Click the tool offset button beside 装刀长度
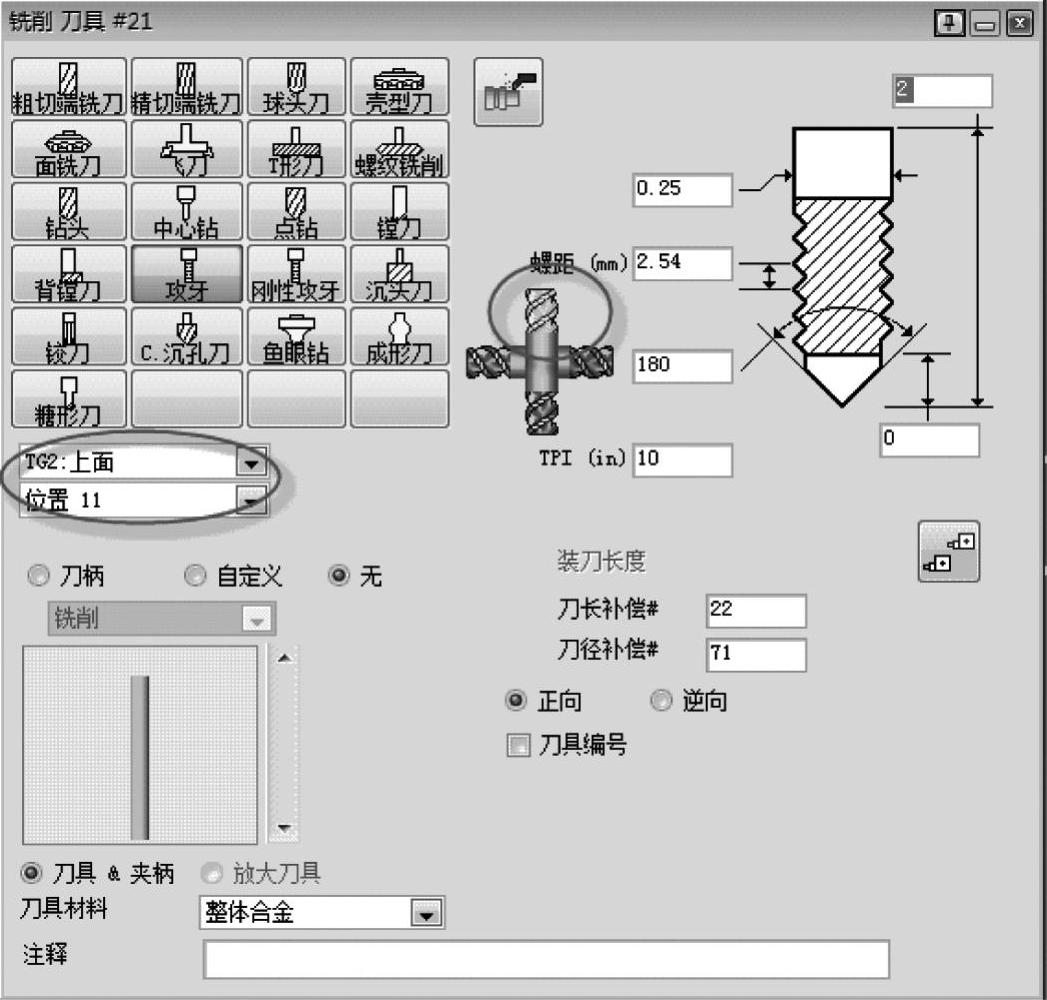 click(x=948, y=551)
